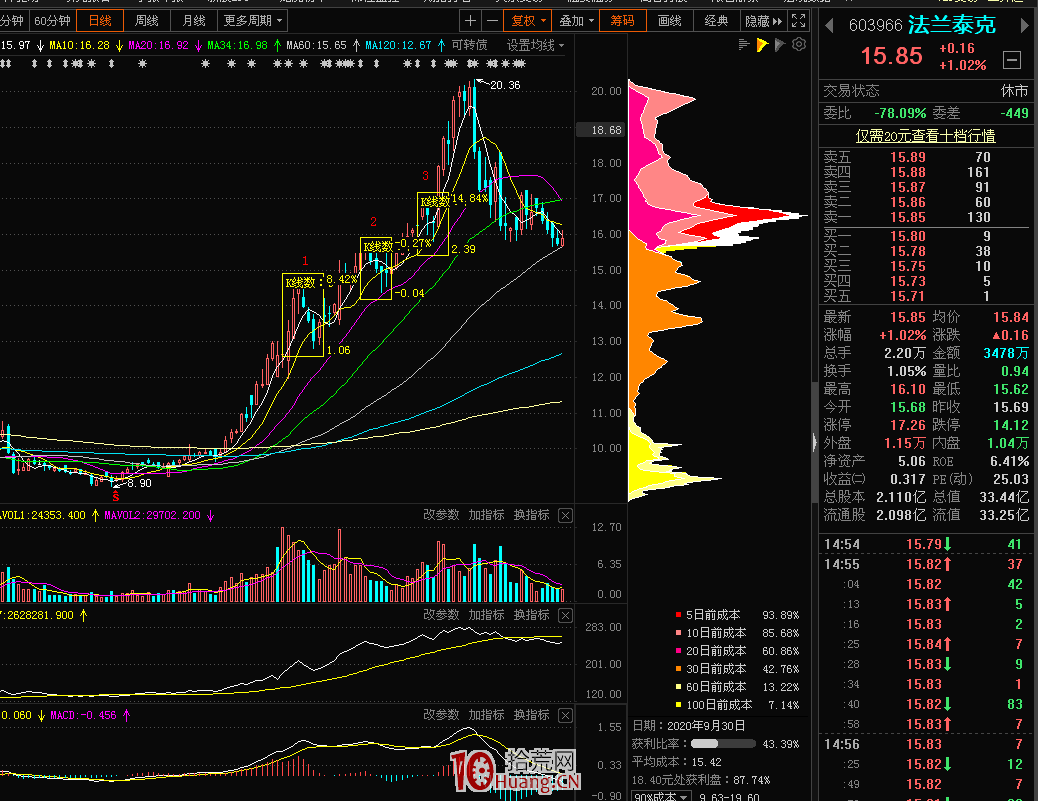Click the 100日前成本 legend entry
The width and height of the screenshot is (1038, 801).
[x=737, y=705]
